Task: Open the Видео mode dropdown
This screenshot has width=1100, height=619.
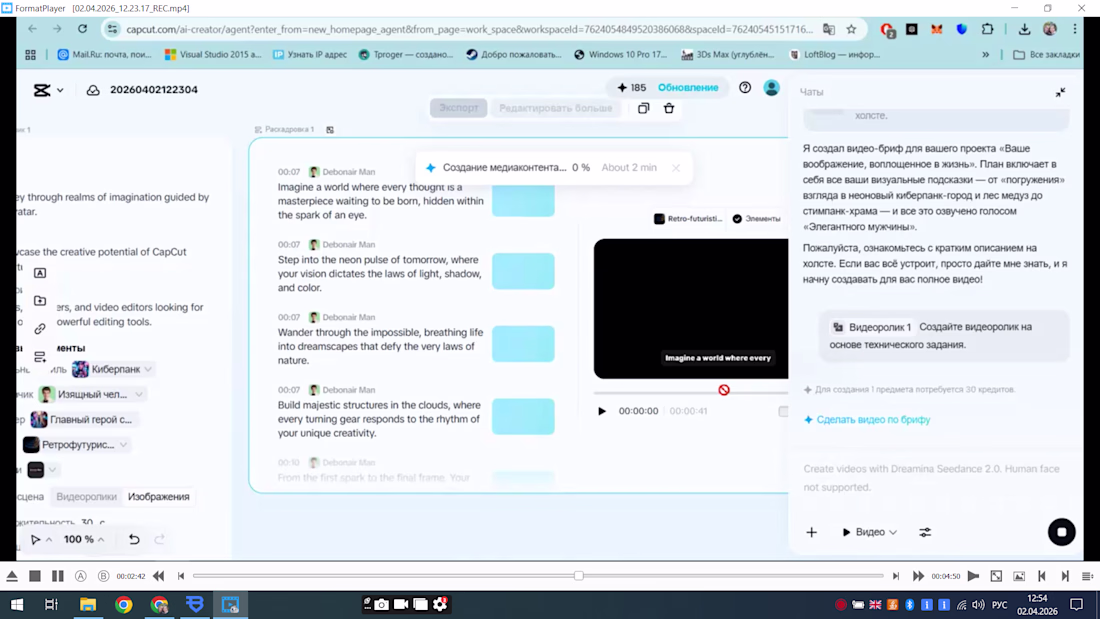Action: (x=869, y=532)
